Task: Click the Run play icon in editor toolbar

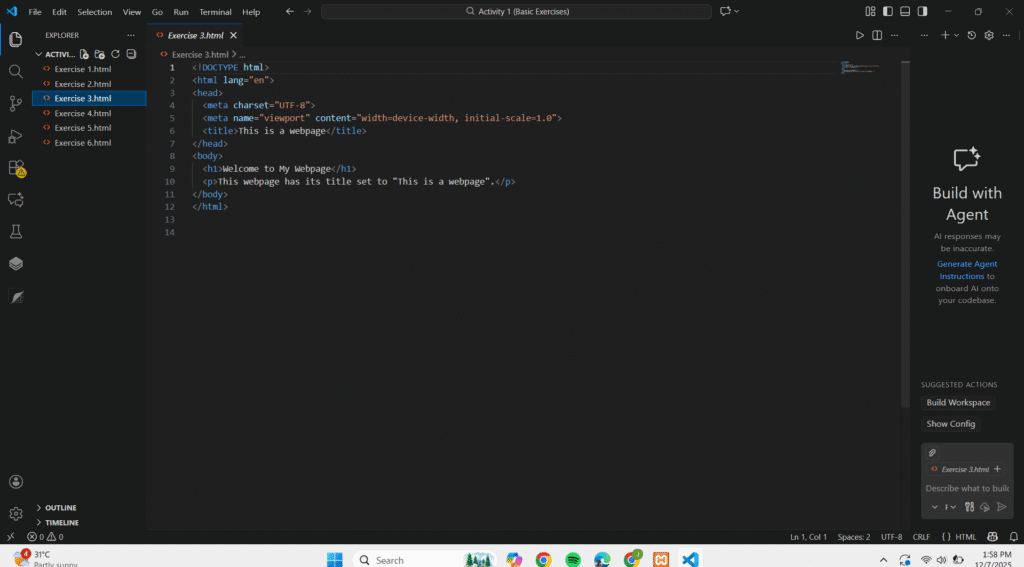Action: tap(859, 35)
